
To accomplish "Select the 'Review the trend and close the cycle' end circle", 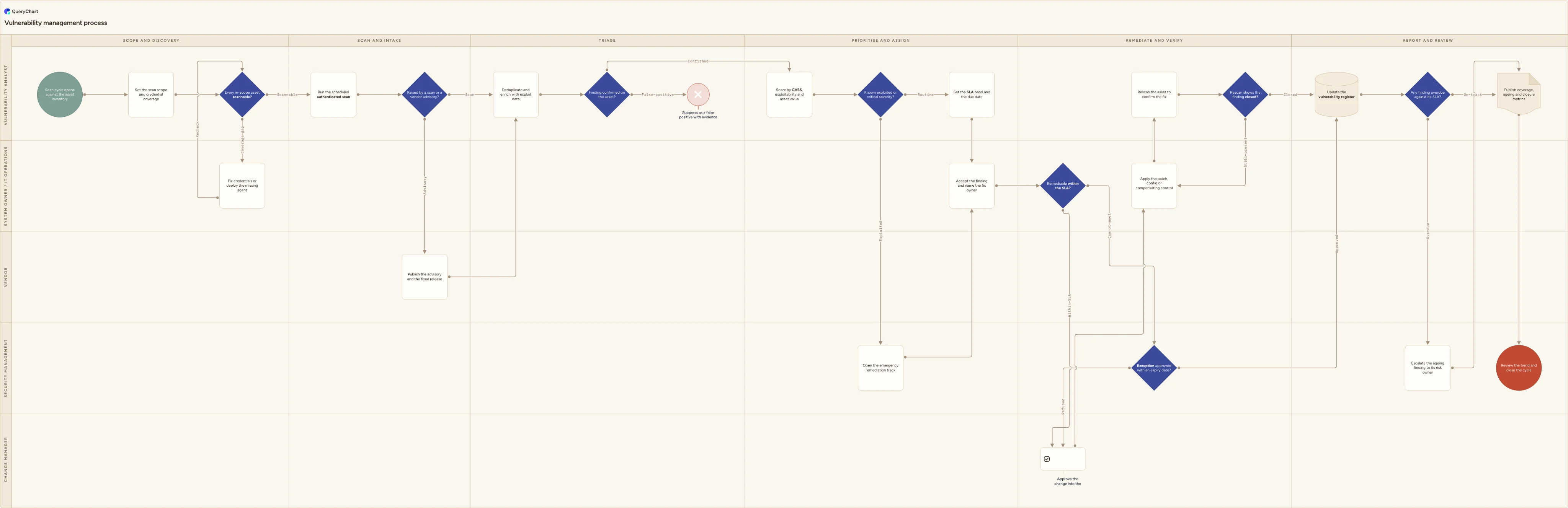I will click(1519, 368).
